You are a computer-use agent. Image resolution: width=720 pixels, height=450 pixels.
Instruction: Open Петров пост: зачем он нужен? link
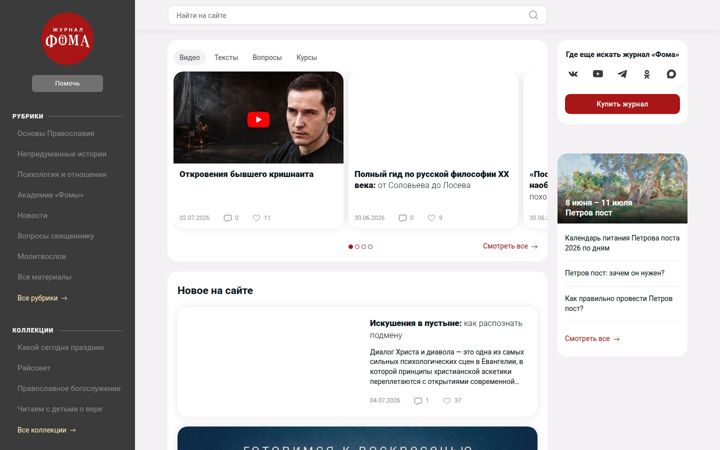coord(614,273)
